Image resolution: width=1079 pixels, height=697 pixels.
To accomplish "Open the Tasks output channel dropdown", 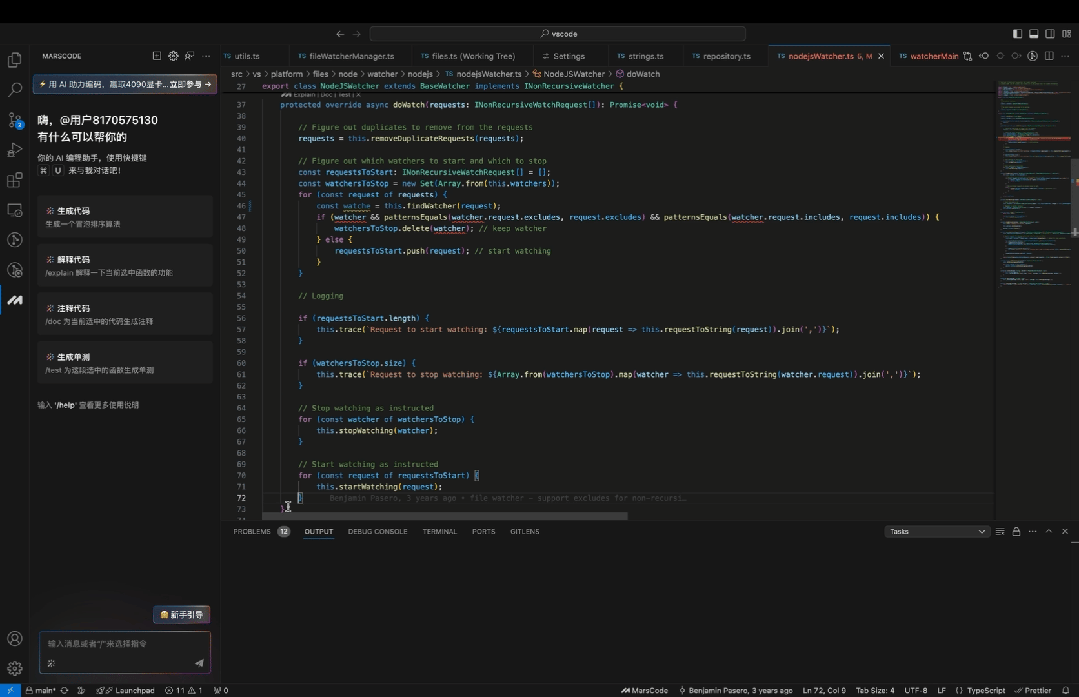I will (x=937, y=531).
